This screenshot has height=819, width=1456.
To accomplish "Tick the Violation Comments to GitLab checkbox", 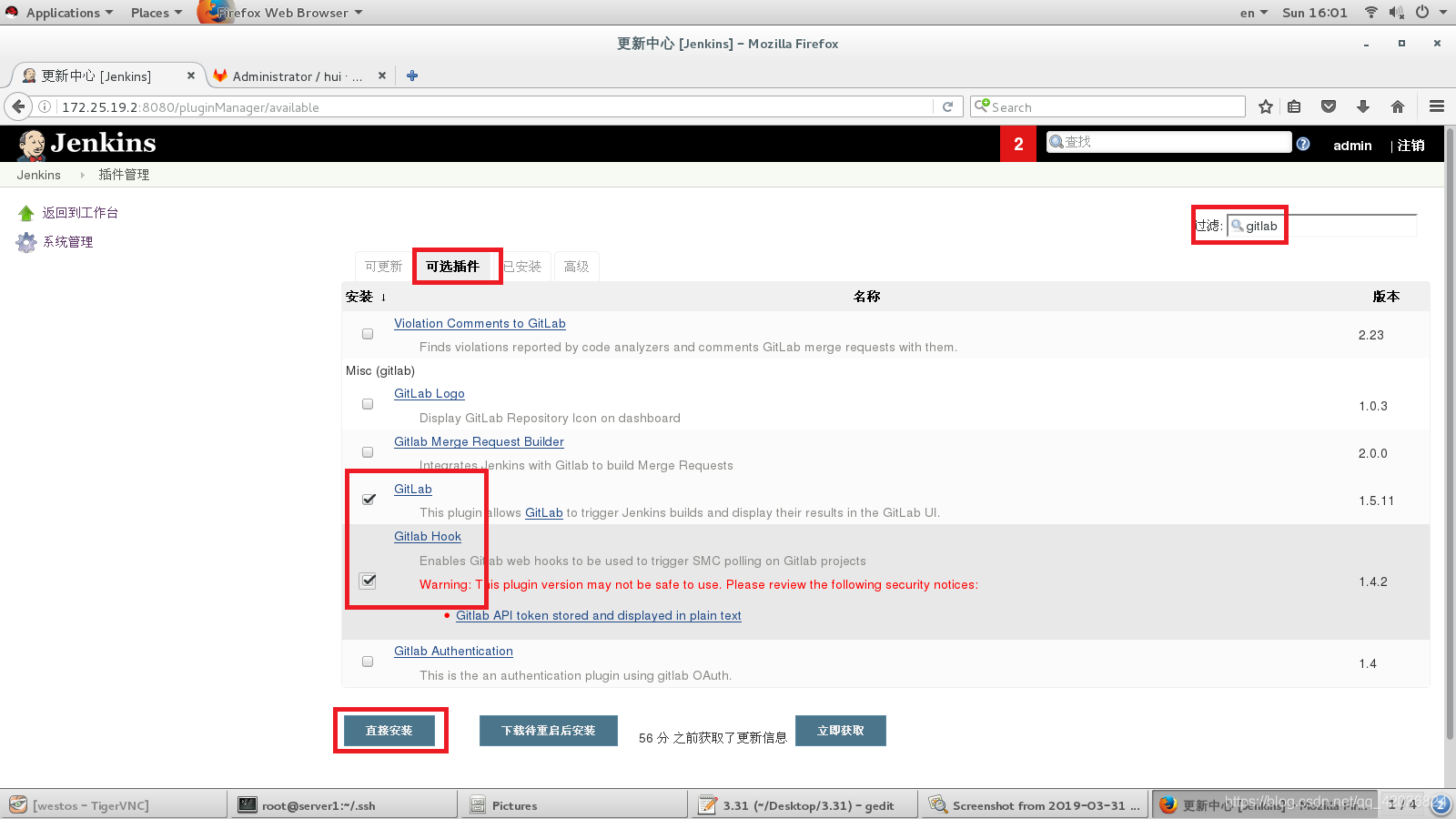I will tap(368, 334).
